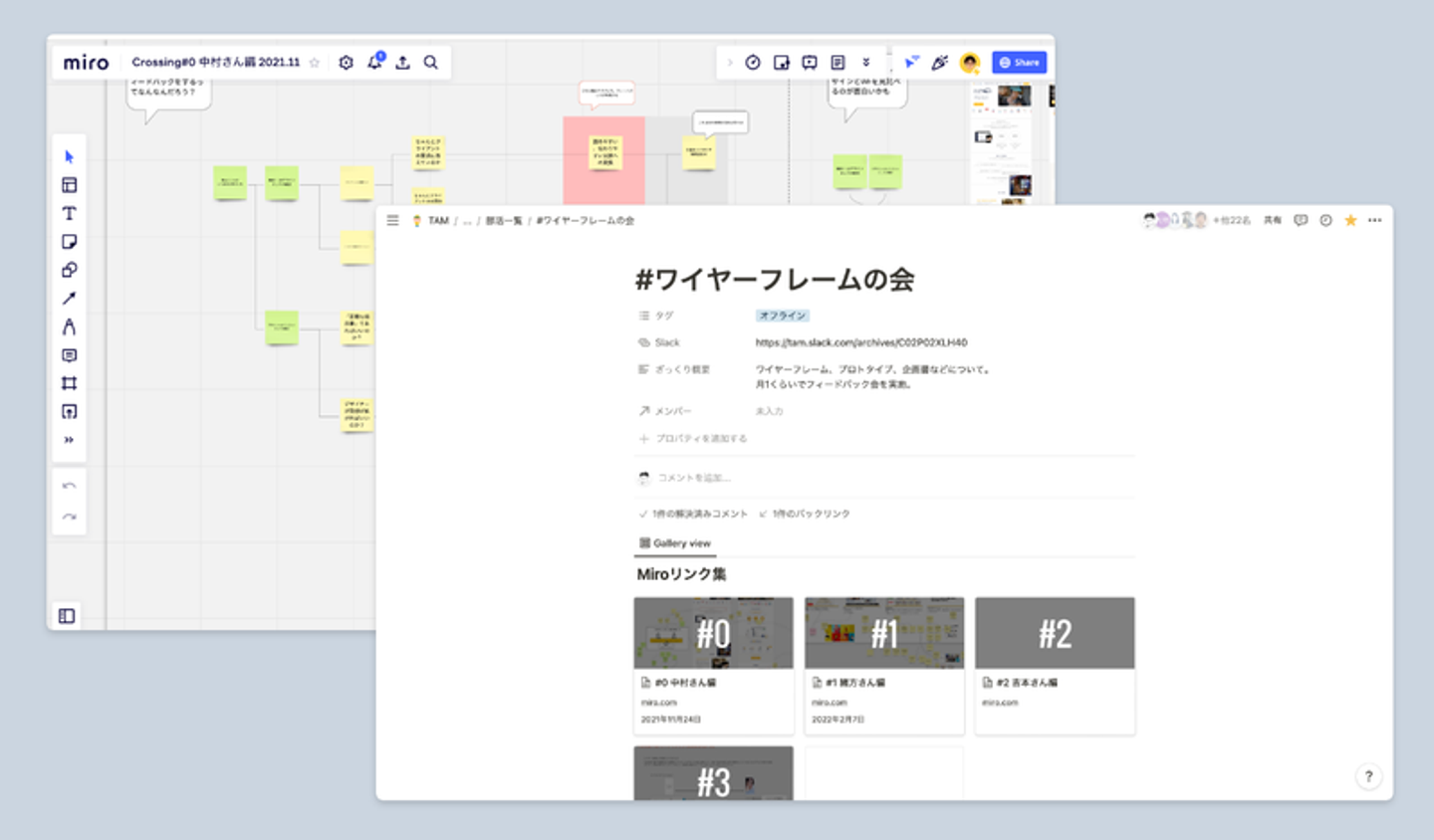
Task: Pick the Shapes tool in Miro
Action: point(69,270)
